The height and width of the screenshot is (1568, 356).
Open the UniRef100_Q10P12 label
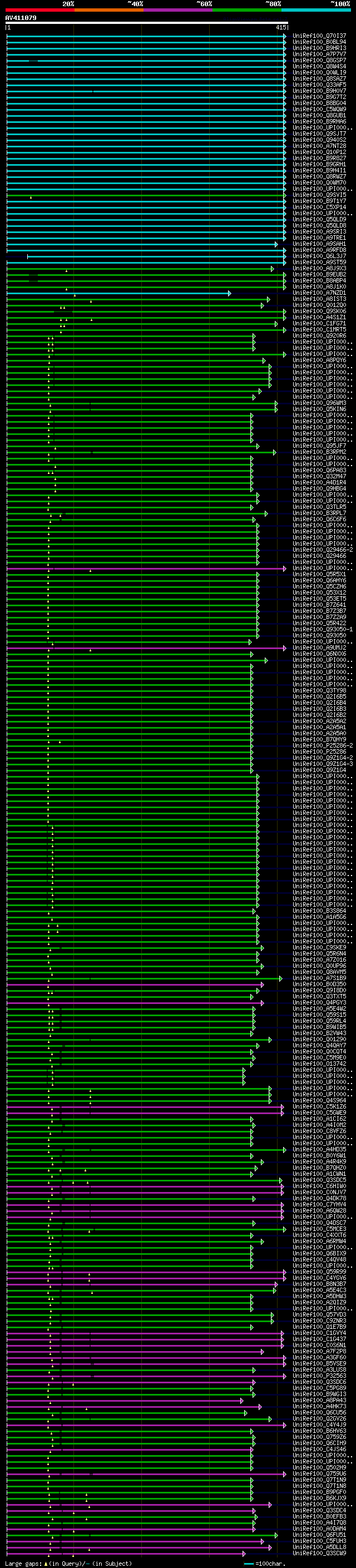319,152
